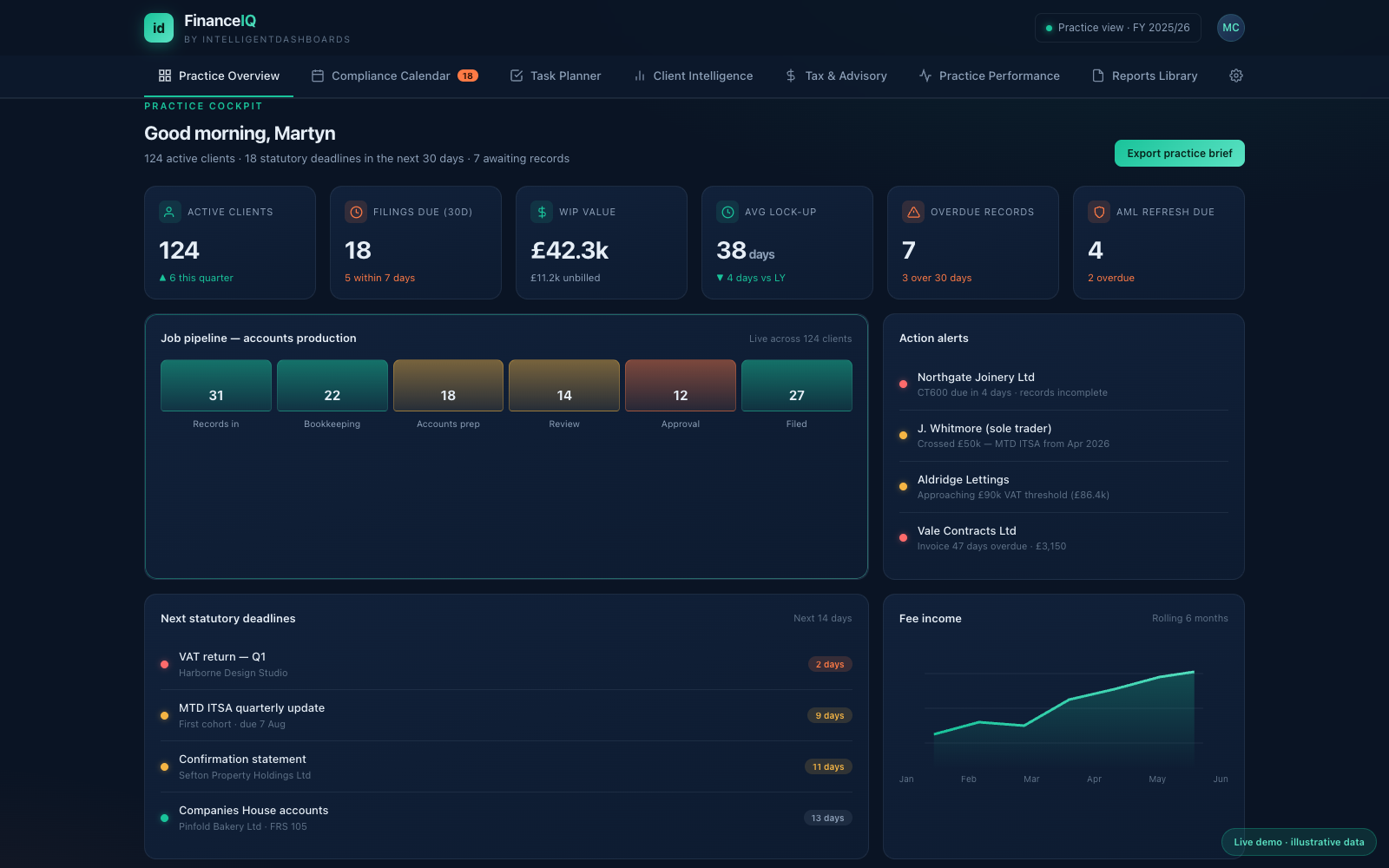Click the '4 days vs LY' lock-up trend
Screen dimensions: 1389x868
point(751,278)
